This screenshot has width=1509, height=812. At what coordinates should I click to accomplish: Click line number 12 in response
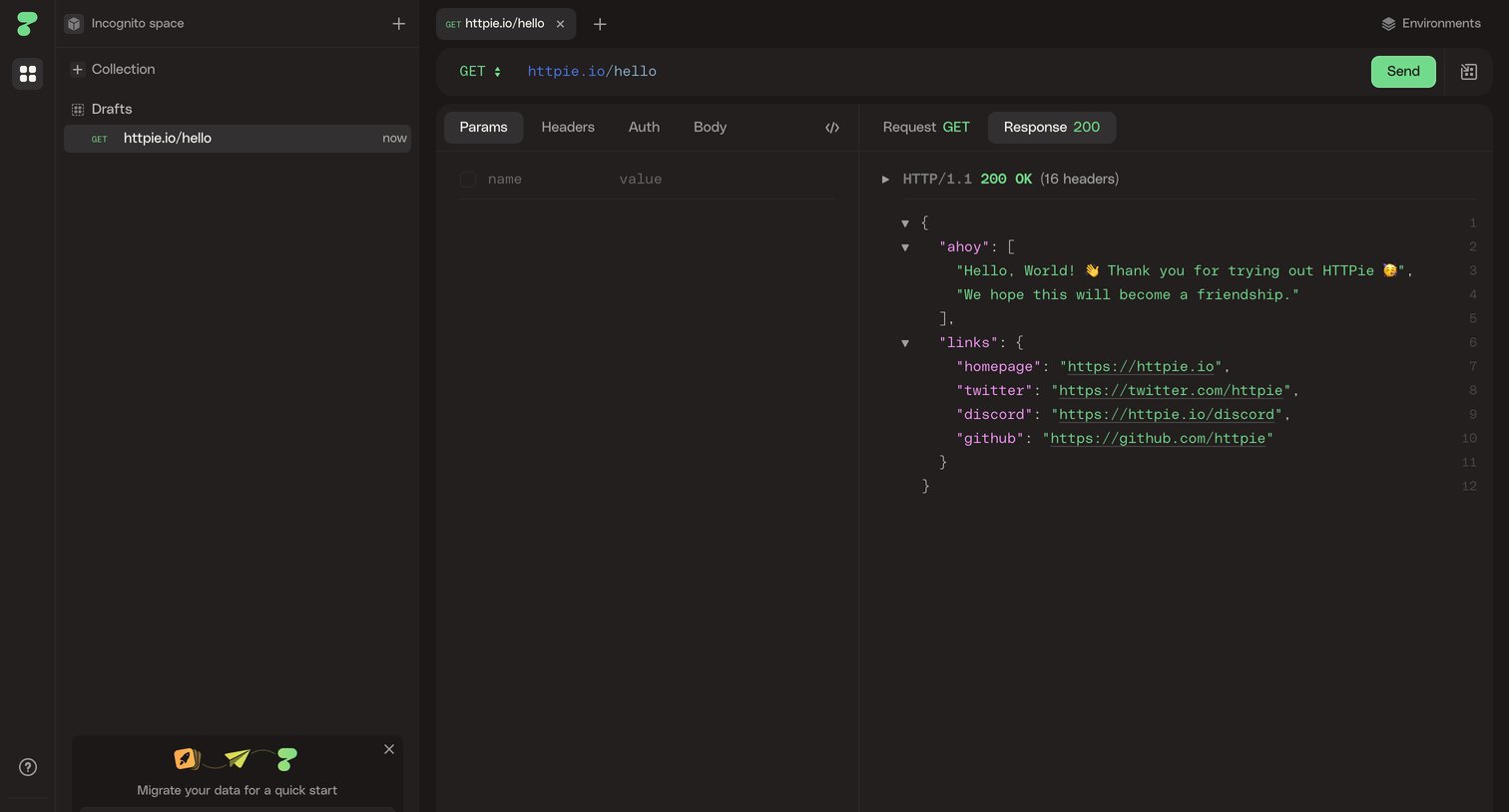1469,487
